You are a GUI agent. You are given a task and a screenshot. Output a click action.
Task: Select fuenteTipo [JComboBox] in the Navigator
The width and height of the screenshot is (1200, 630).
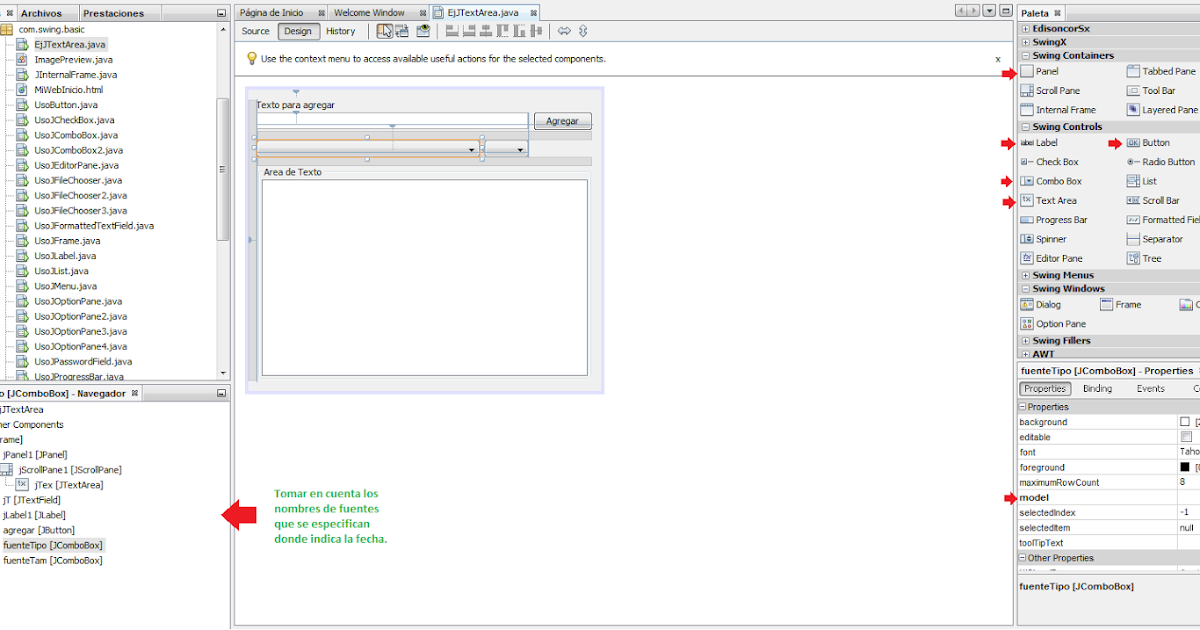(x=54, y=545)
